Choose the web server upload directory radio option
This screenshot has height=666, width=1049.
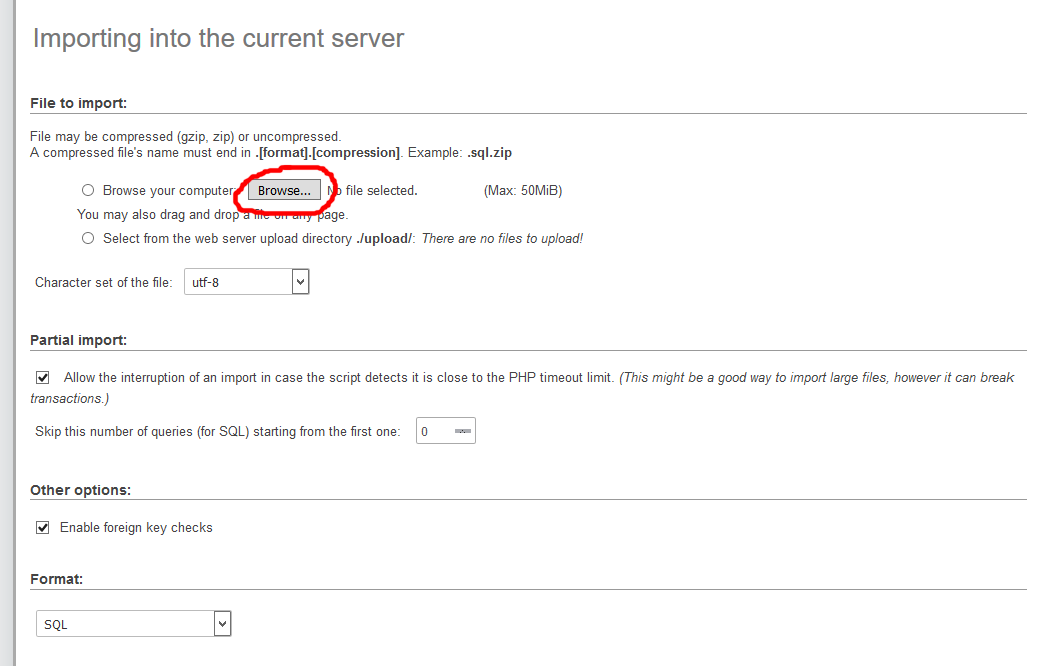tap(88, 238)
